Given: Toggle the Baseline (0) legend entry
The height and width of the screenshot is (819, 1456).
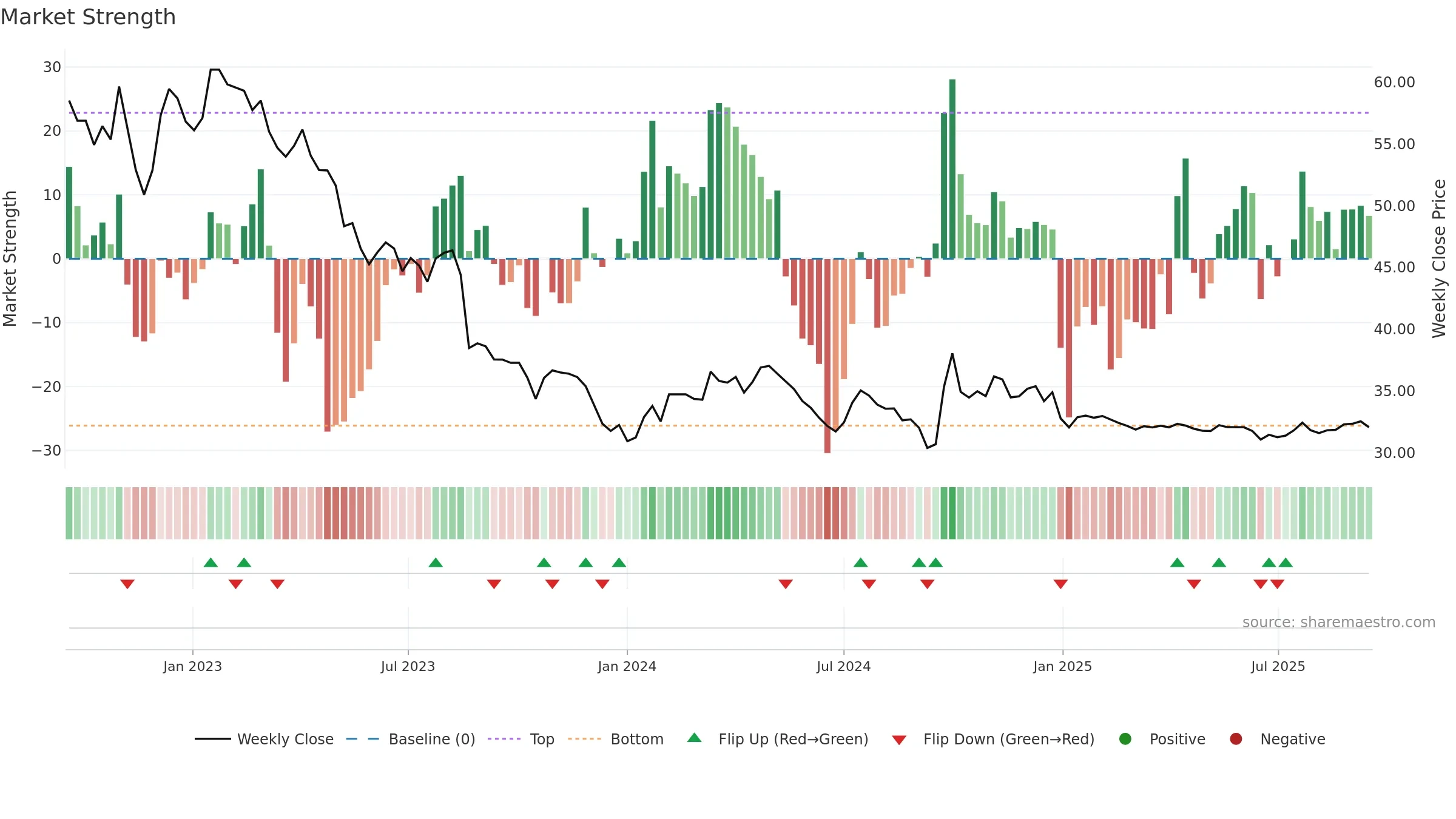Looking at the screenshot, I should tap(410, 739).
